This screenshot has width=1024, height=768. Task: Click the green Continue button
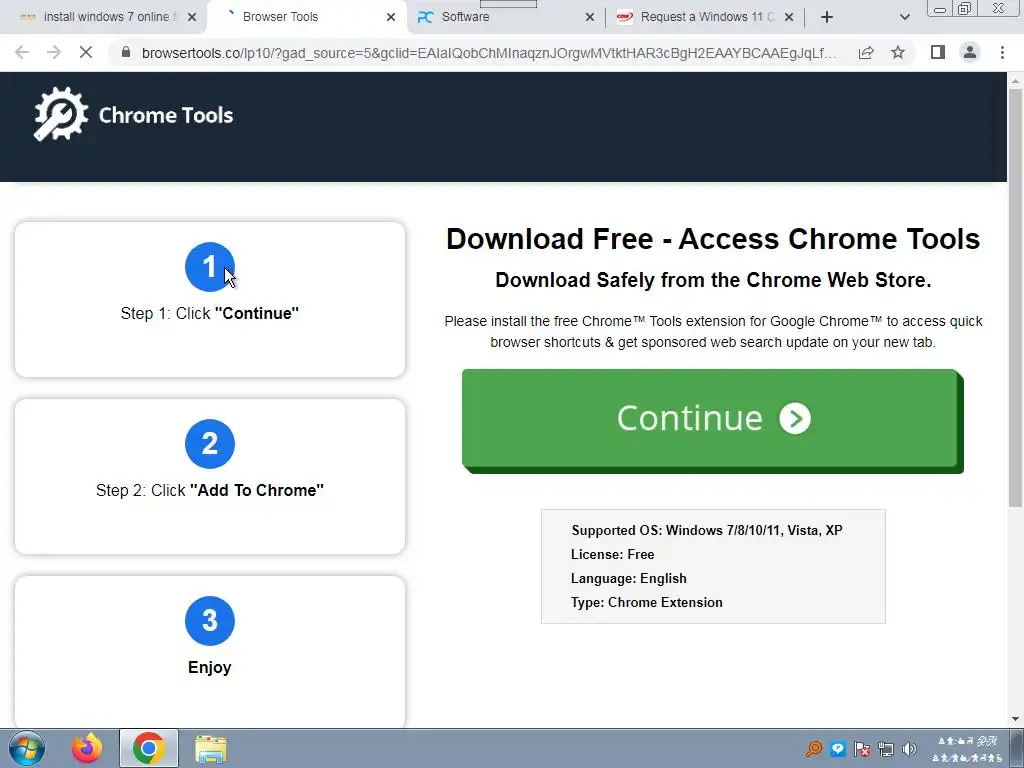(x=712, y=421)
